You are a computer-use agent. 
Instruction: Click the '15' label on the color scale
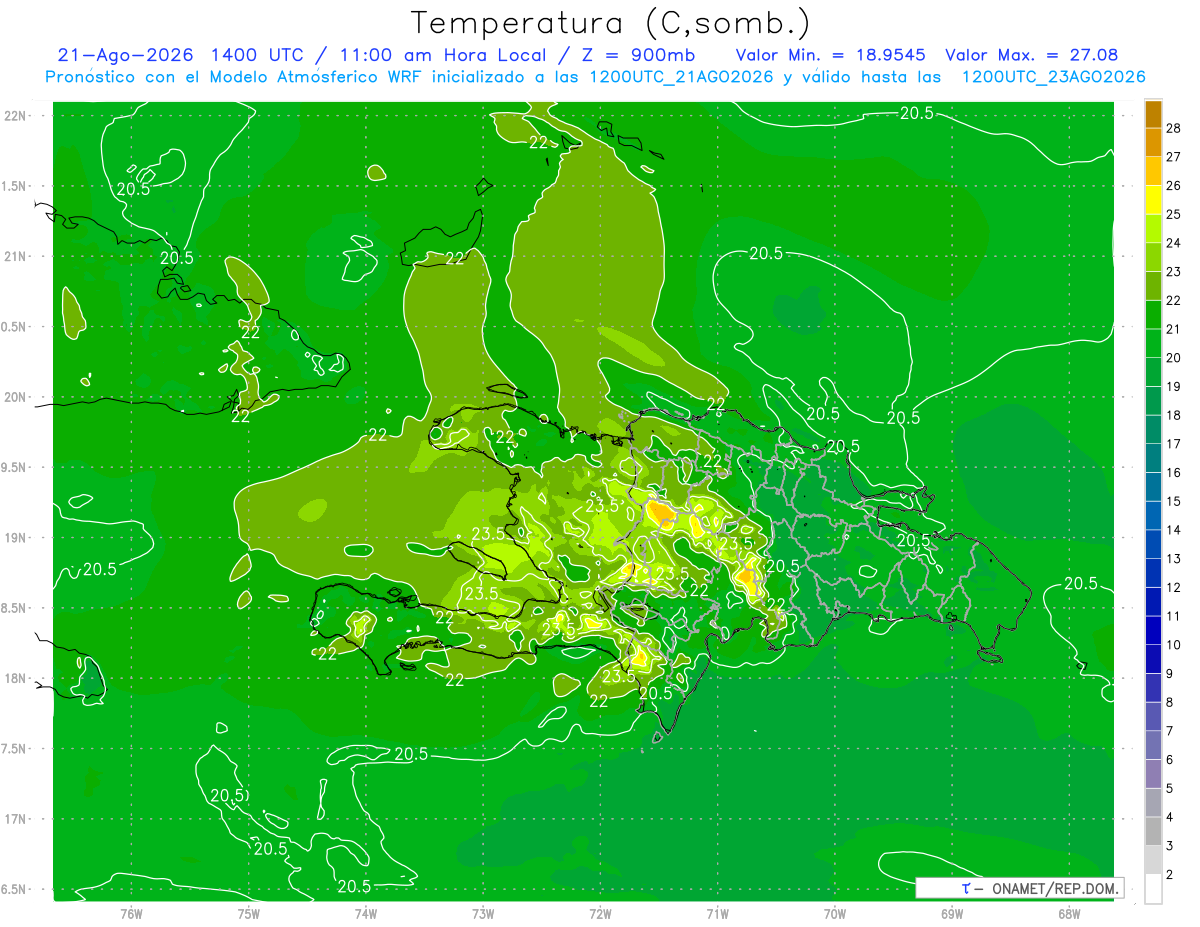1175,501
